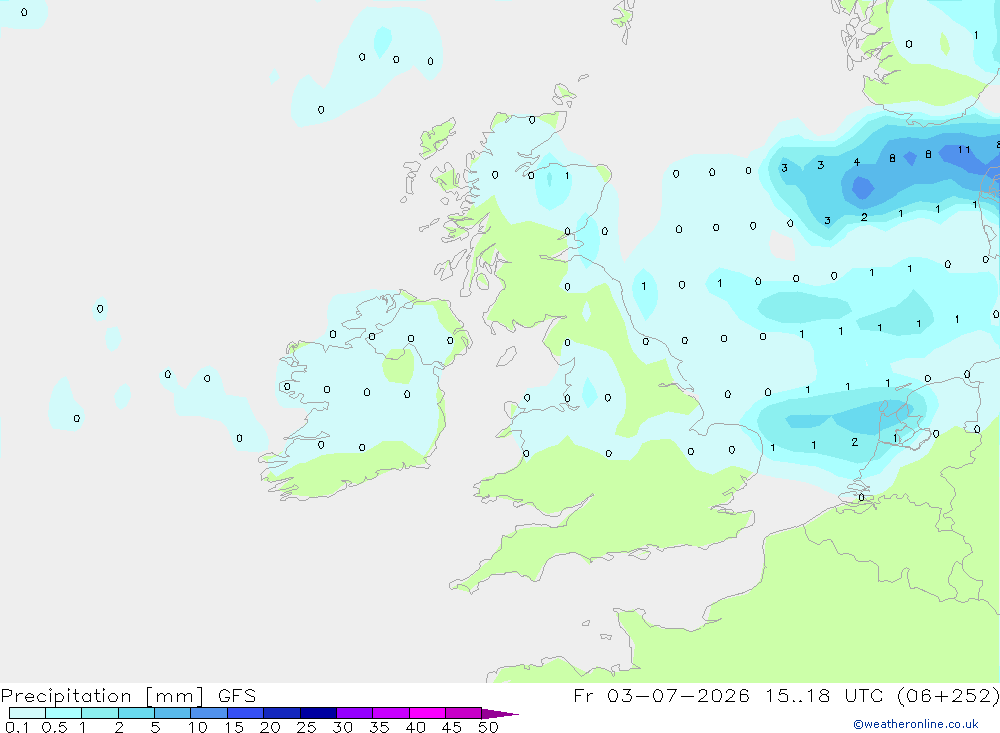Select the 25–30 mm legend color swatch
Image resolution: width=1000 pixels, height=733 pixels.
tap(318, 713)
